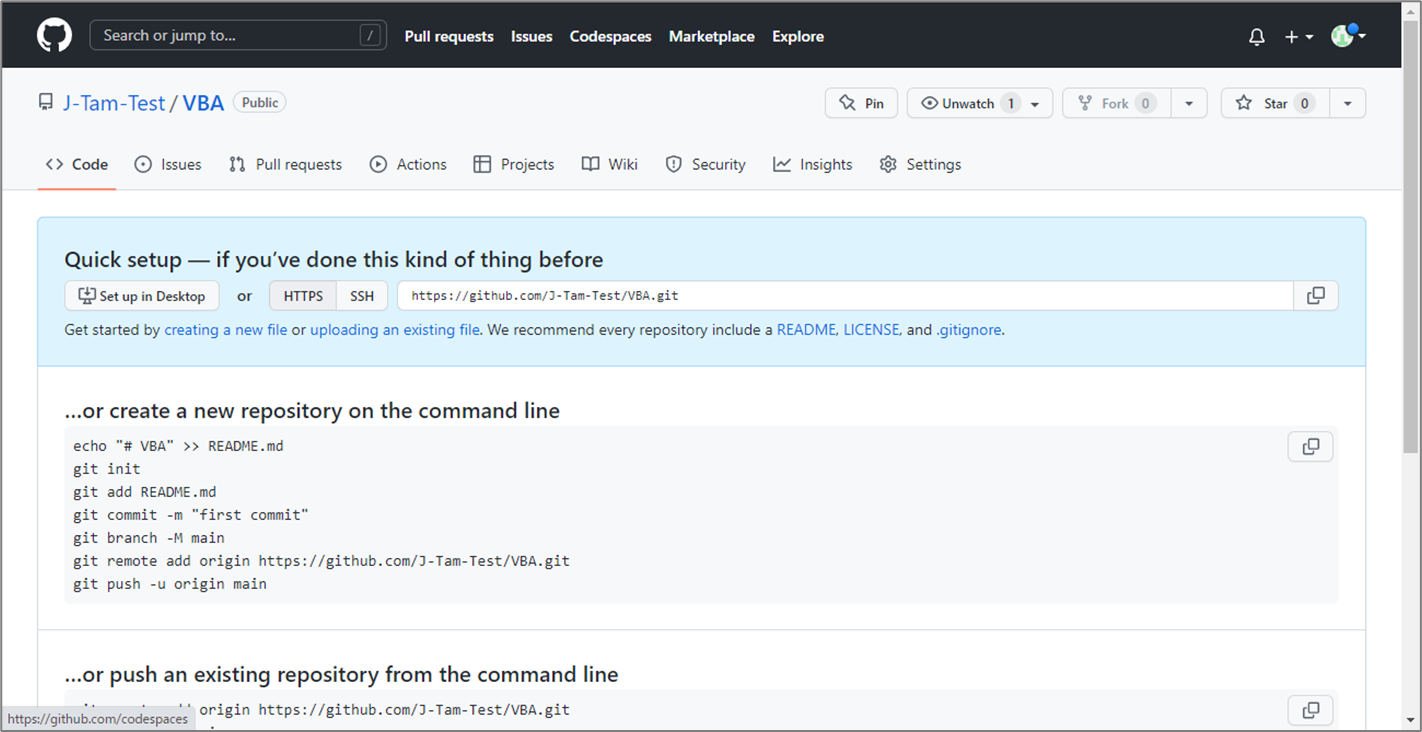Star the repository
This screenshot has width=1422, height=732.
tap(1275, 103)
